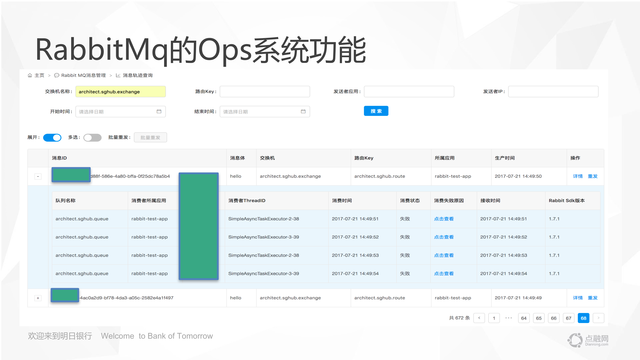
Task: Expand the row produced at 14:49:49
Action: pyautogui.click(x=38, y=298)
